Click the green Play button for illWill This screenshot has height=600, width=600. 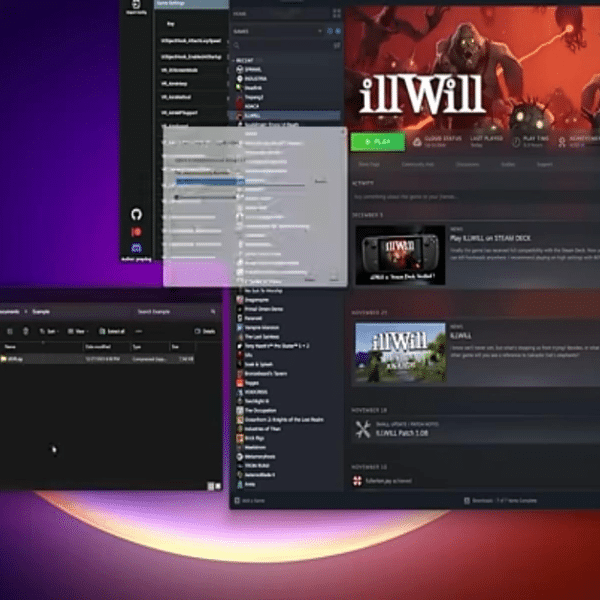[x=378, y=142]
